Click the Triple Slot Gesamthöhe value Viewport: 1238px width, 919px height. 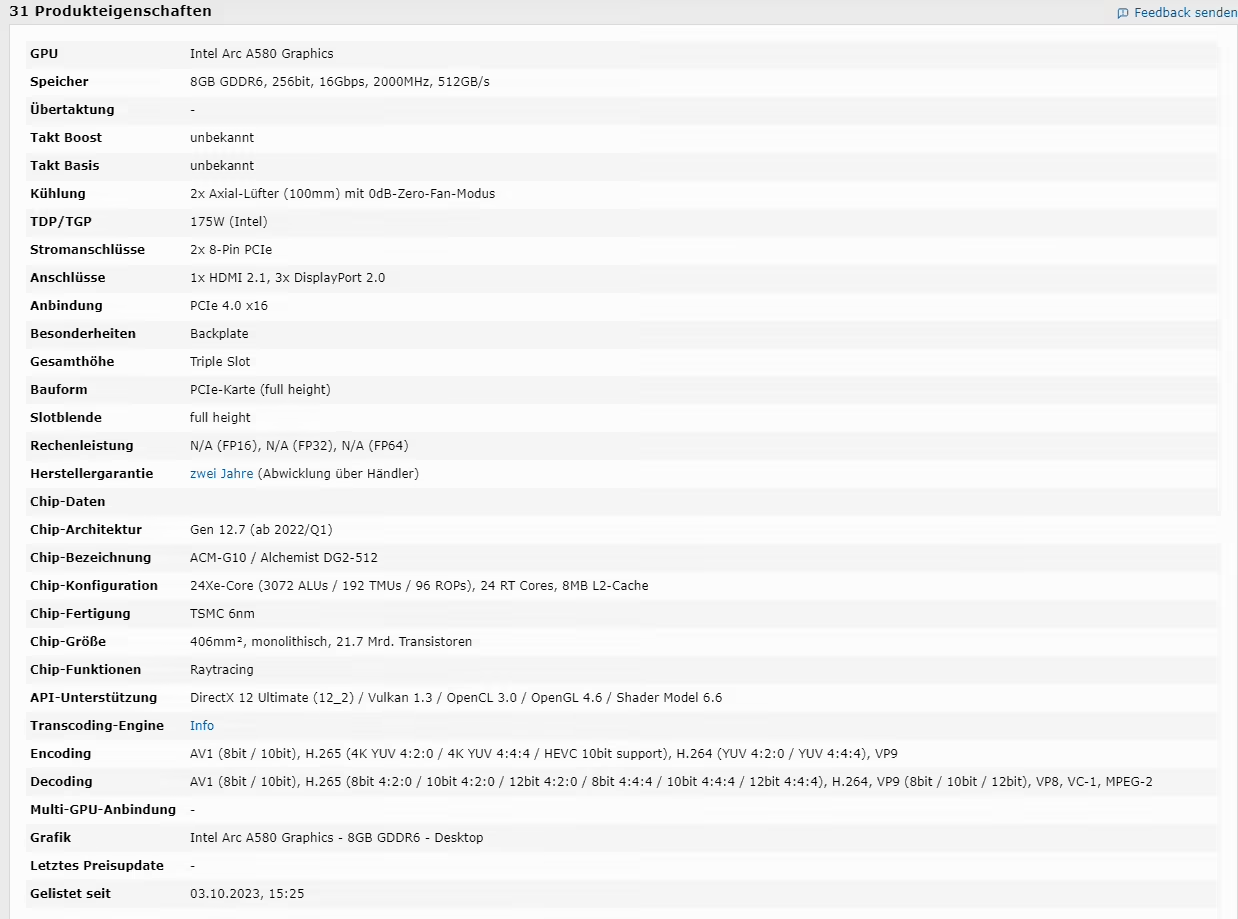(220, 361)
